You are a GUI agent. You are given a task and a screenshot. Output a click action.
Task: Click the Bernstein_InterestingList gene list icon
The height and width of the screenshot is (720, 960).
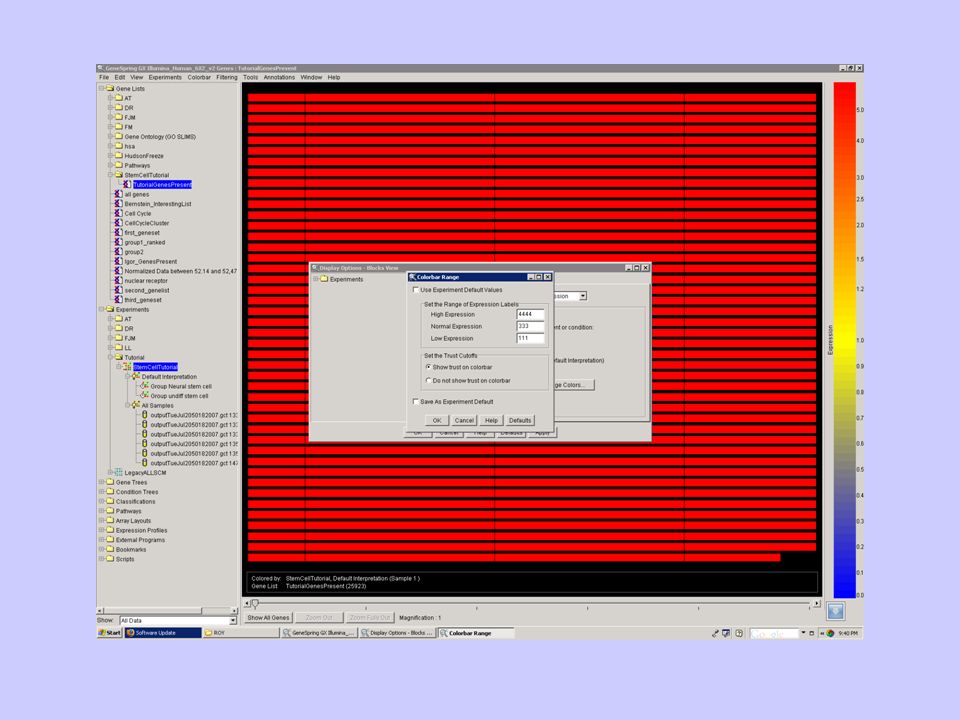[119, 204]
